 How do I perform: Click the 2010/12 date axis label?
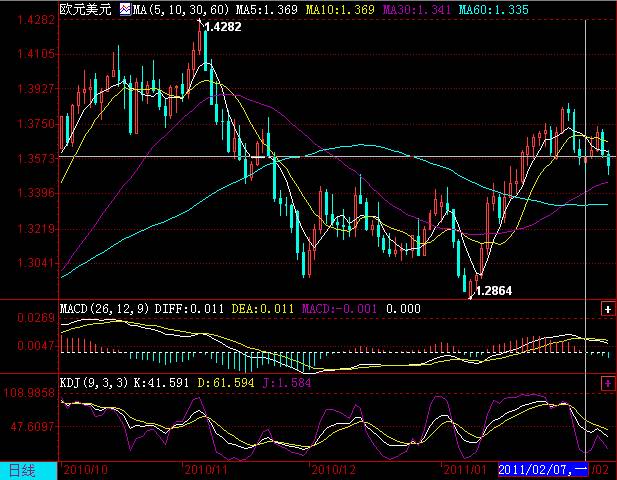tap(333, 470)
